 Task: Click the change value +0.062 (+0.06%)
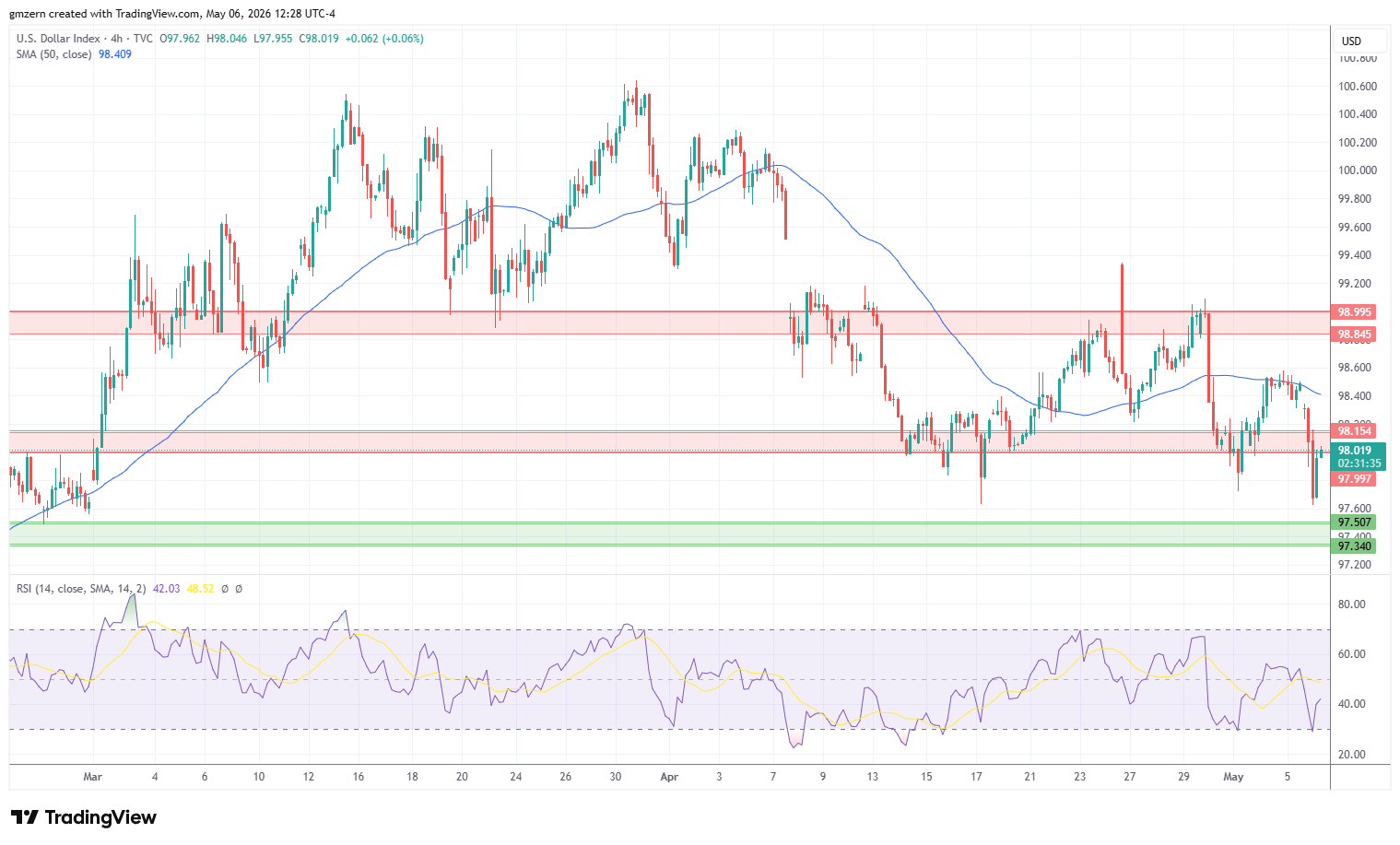click(384, 39)
